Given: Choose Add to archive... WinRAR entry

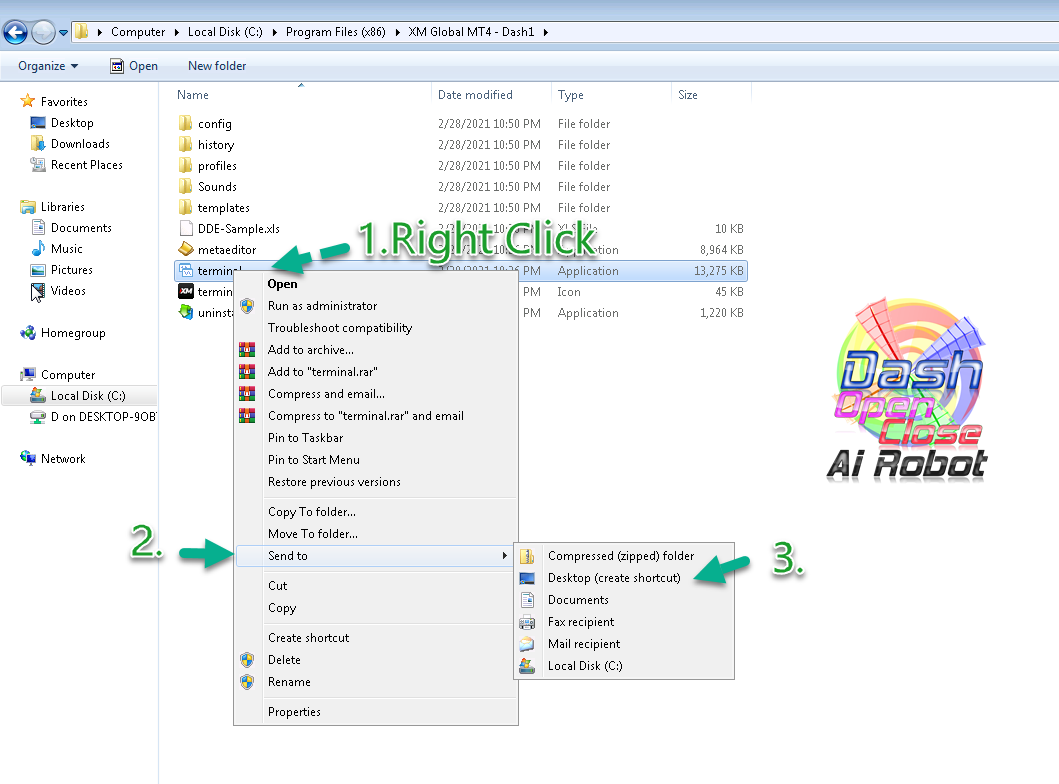Looking at the screenshot, I should click(311, 350).
